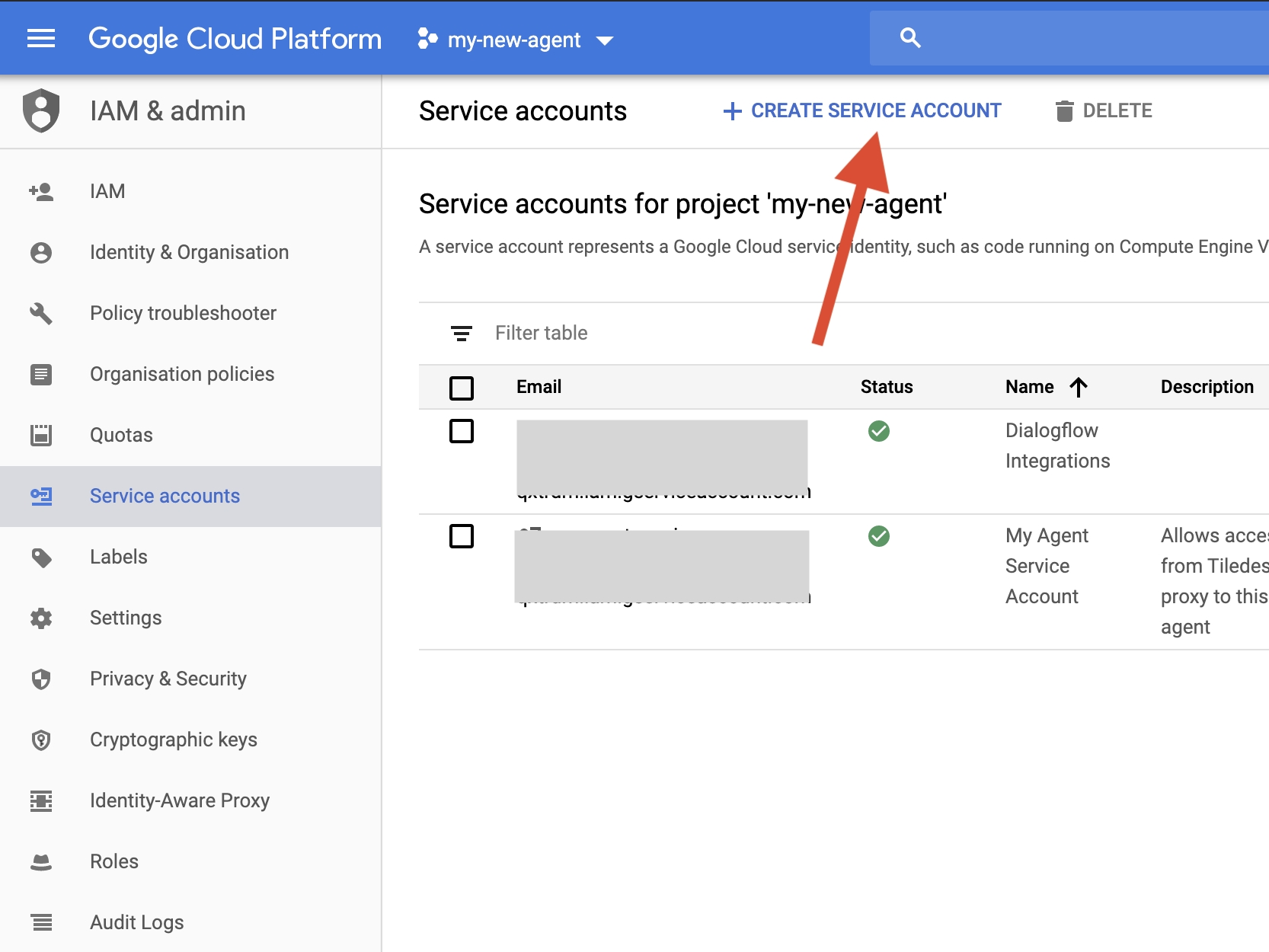Click Create Service Account button
Image resolution: width=1269 pixels, height=952 pixels.
point(862,111)
